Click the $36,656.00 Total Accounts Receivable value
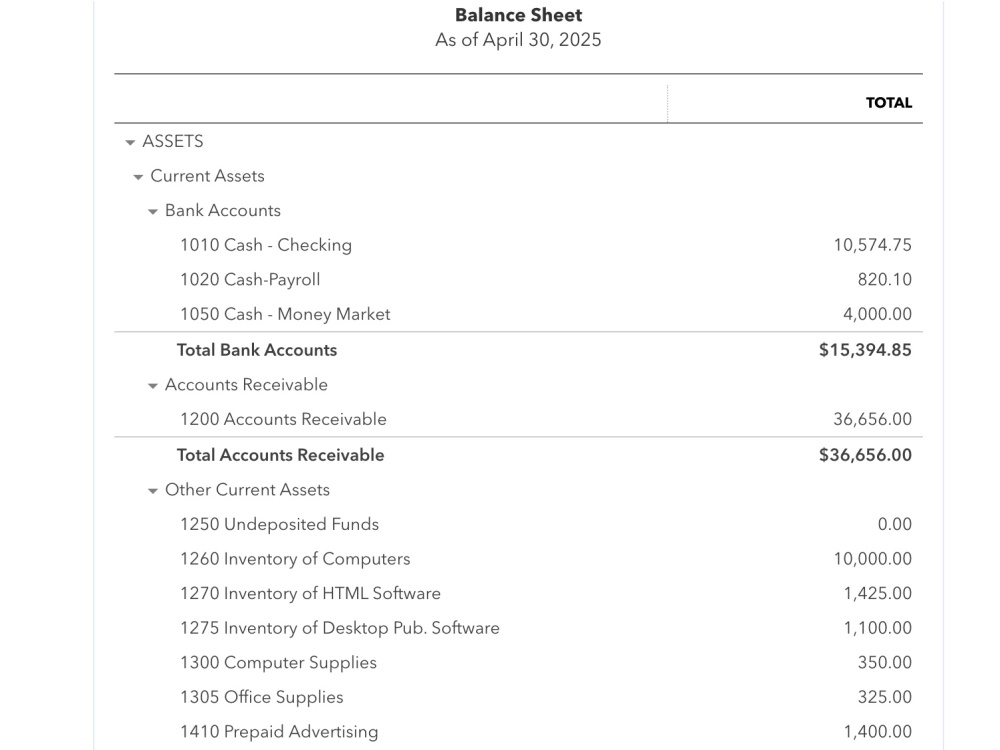 pos(865,455)
